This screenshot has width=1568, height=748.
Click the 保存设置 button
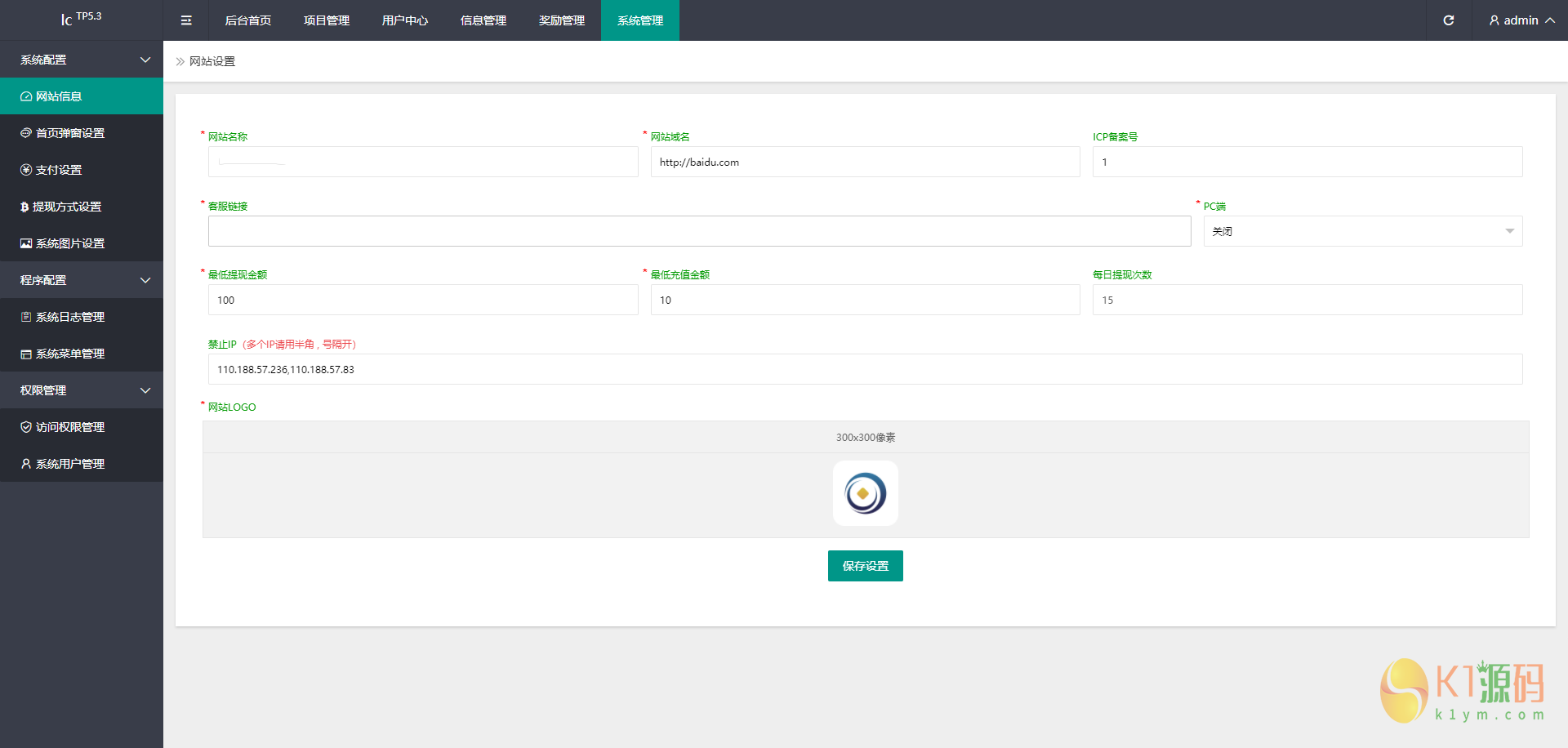[866, 566]
